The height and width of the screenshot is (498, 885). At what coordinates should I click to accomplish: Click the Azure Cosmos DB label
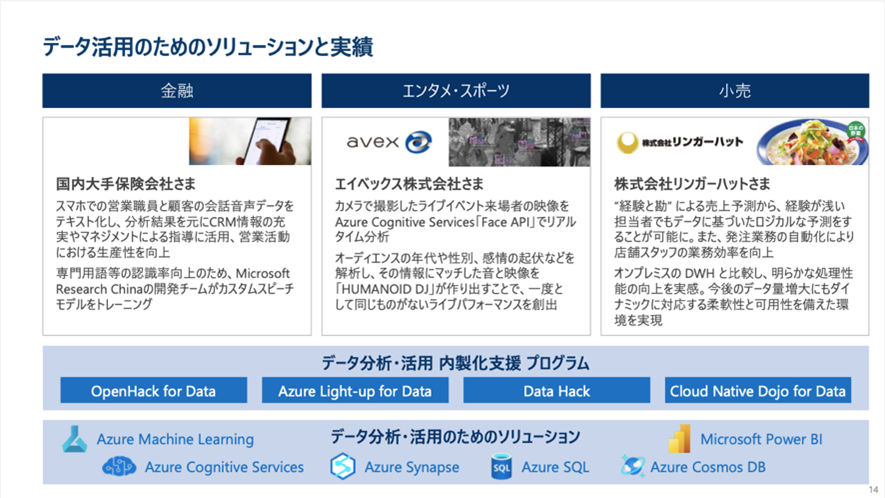[x=708, y=467]
